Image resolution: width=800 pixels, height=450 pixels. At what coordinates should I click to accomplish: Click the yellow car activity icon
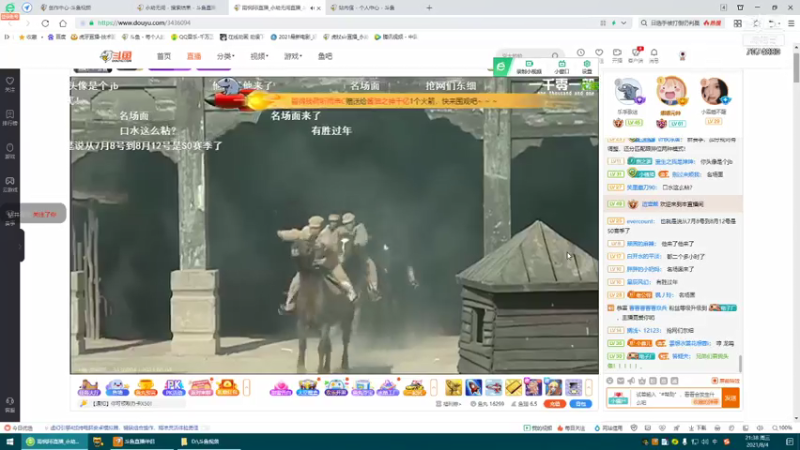click(414, 388)
